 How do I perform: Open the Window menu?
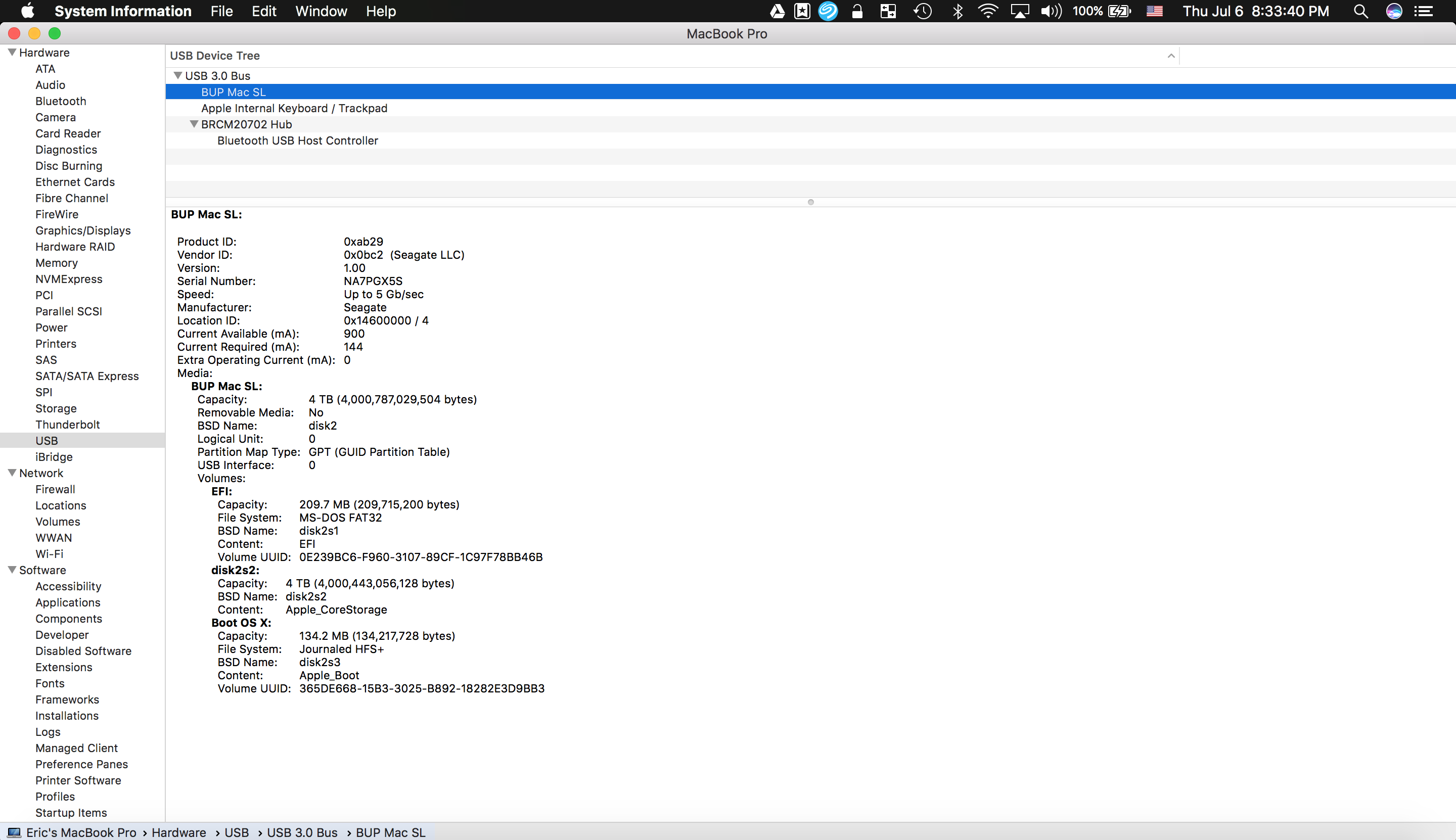coord(321,12)
